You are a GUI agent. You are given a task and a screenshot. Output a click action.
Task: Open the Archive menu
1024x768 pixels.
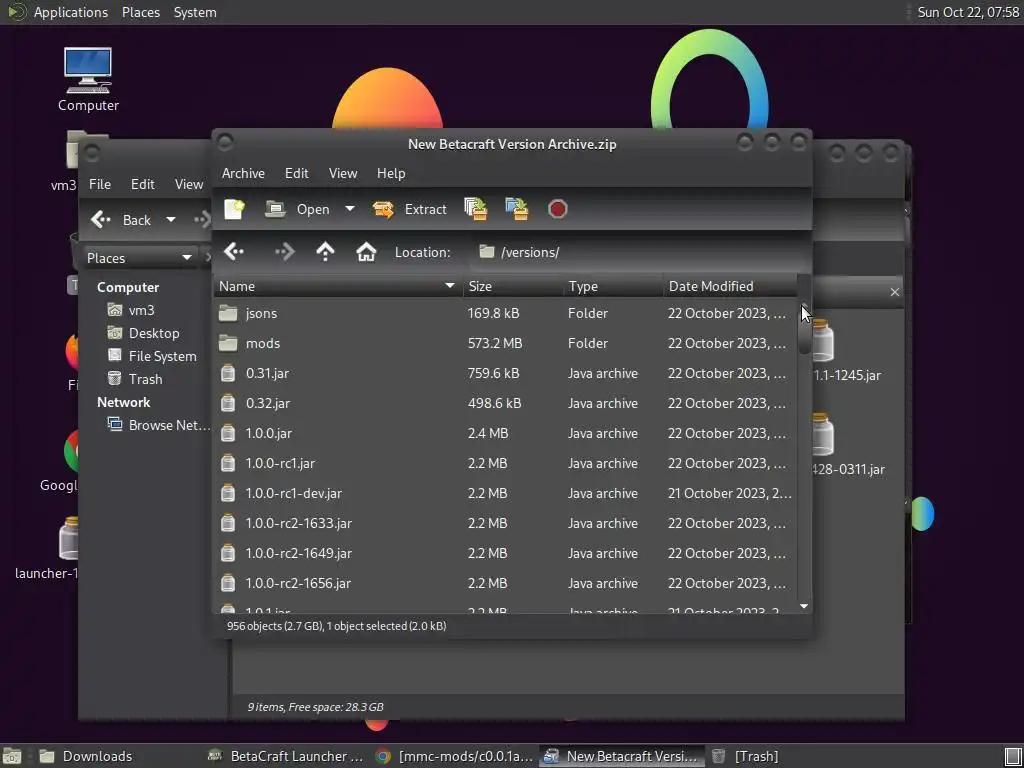tap(243, 173)
